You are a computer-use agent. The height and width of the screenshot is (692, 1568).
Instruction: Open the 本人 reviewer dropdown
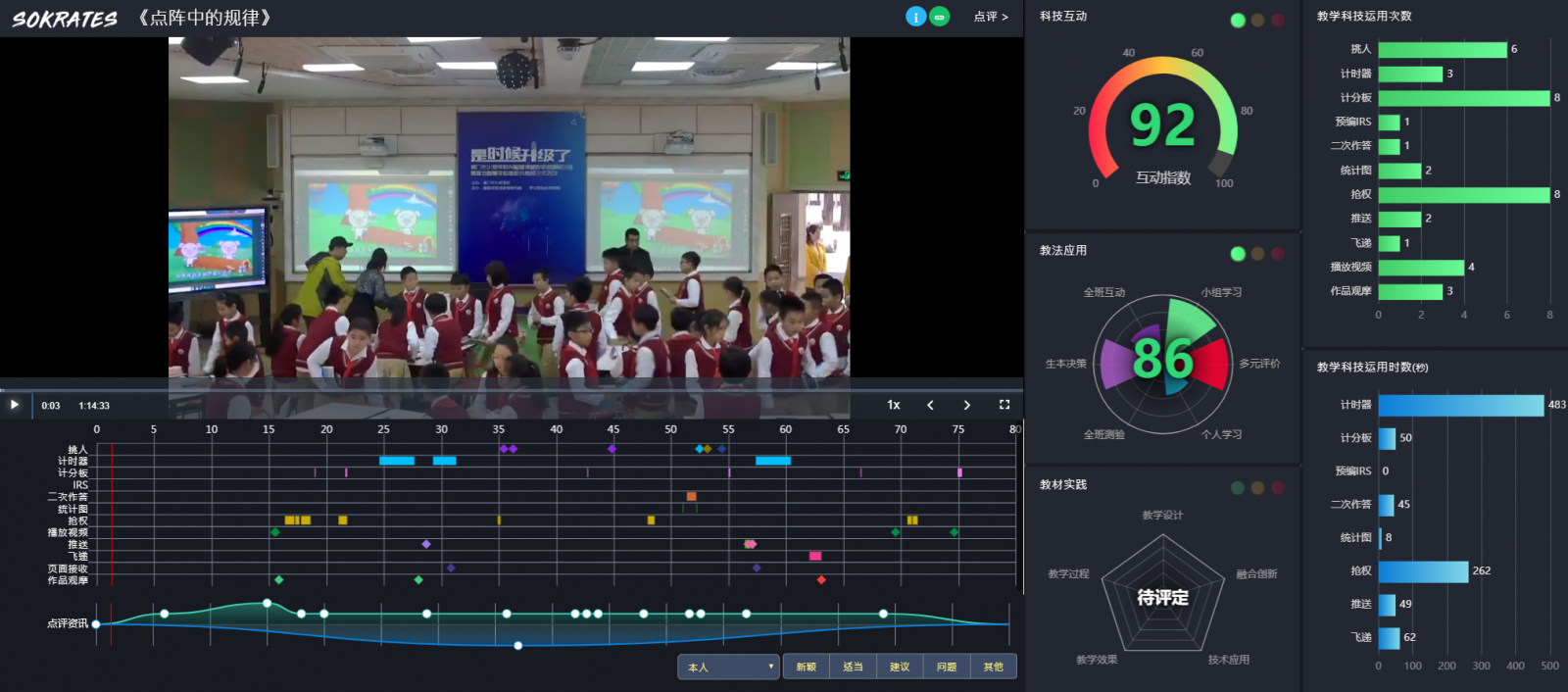[x=728, y=667]
